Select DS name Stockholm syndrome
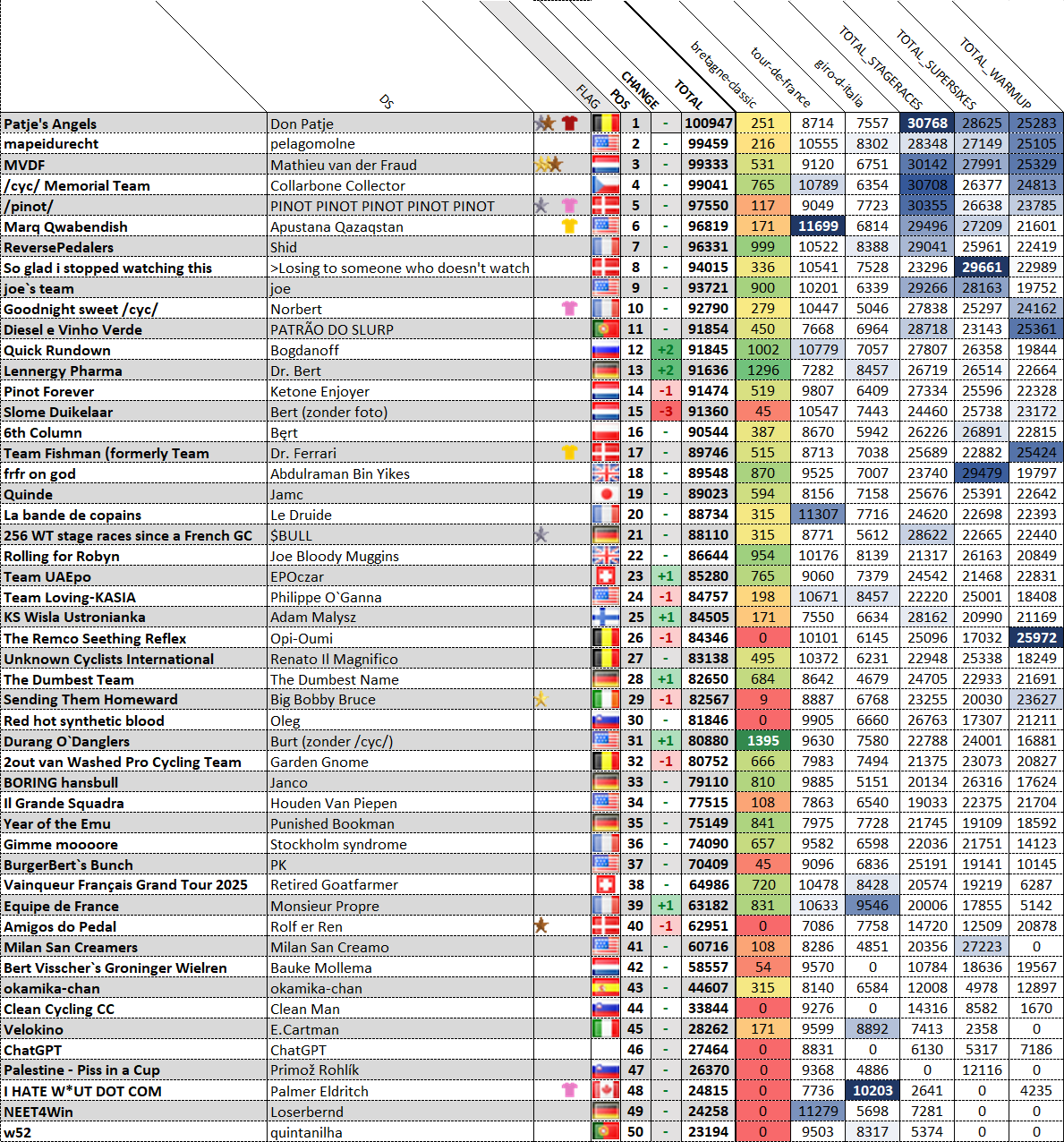 coord(338,844)
